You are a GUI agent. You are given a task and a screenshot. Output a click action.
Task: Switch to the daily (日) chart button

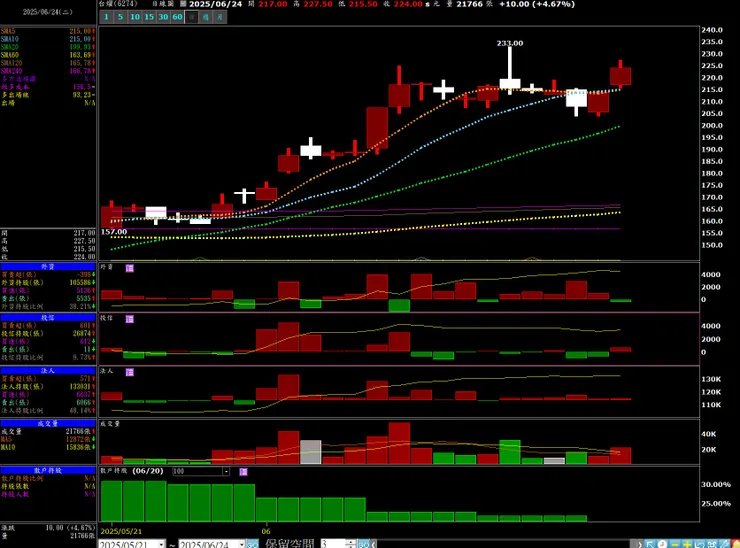coord(191,17)
